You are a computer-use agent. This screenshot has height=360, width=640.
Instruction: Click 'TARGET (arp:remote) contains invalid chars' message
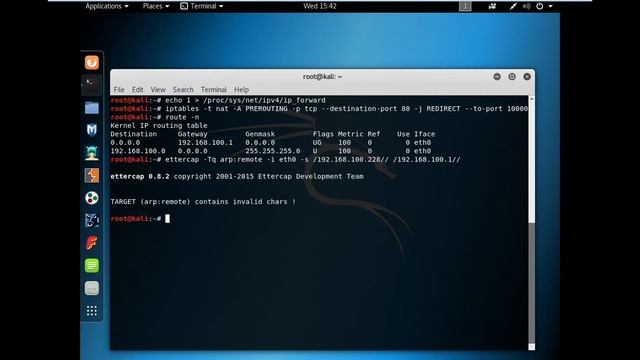203,202
